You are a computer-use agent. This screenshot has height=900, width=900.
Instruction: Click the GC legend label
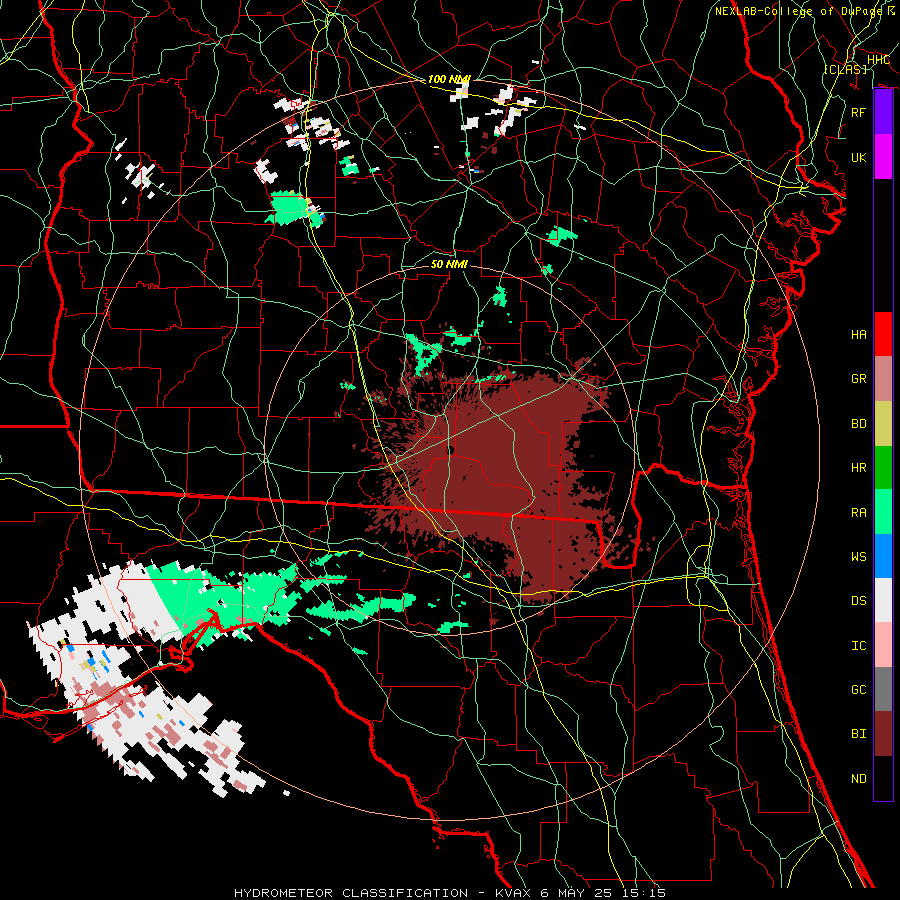point(858,690)
